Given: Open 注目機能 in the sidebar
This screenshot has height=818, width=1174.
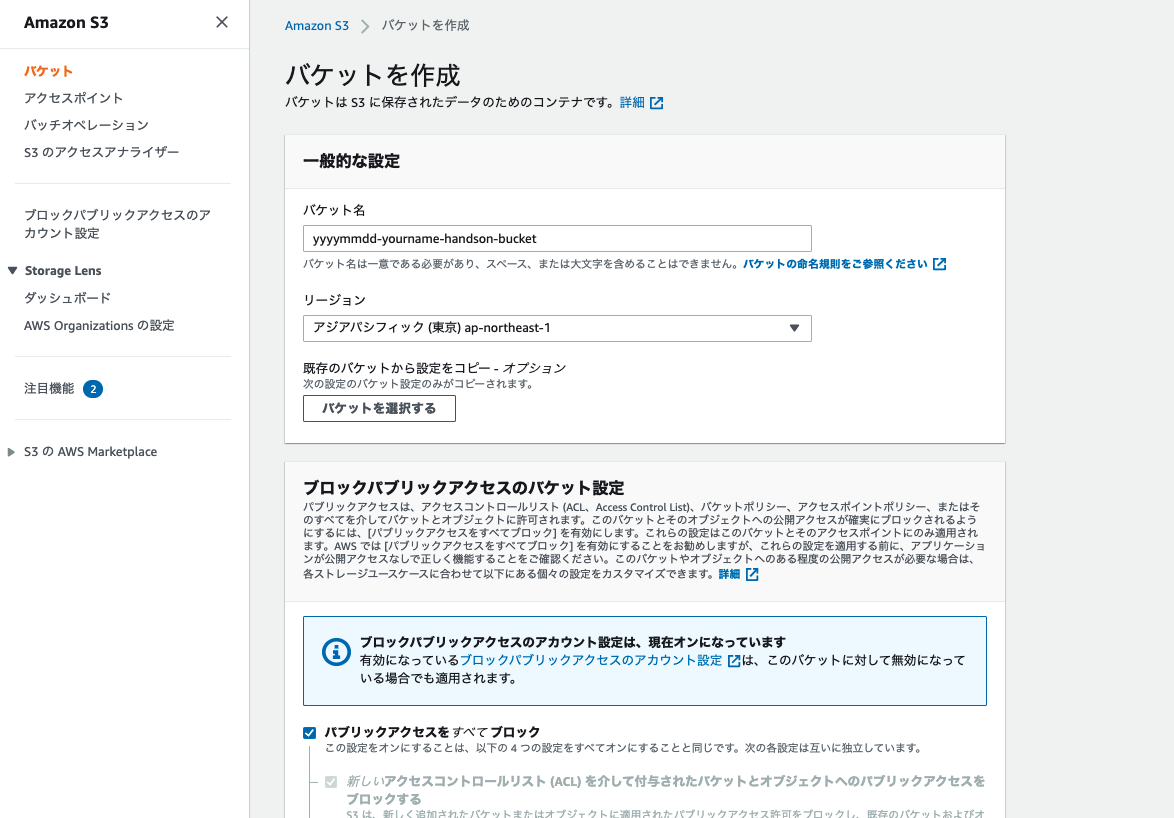Looking at the screenshot, I should pyautogui.click(x=49, y=388).
